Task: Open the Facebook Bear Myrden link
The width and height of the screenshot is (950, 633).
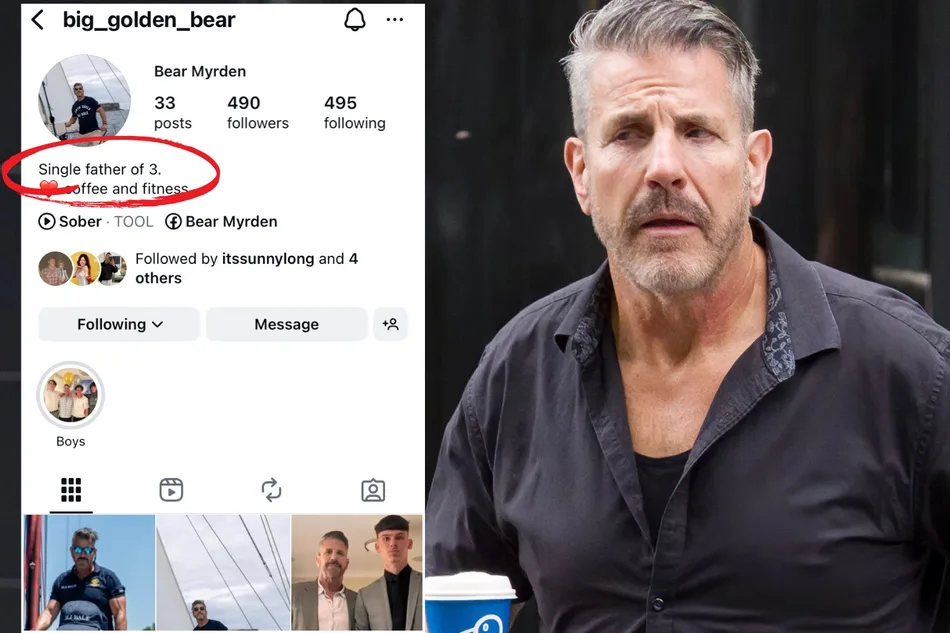Action: (222, 222)
